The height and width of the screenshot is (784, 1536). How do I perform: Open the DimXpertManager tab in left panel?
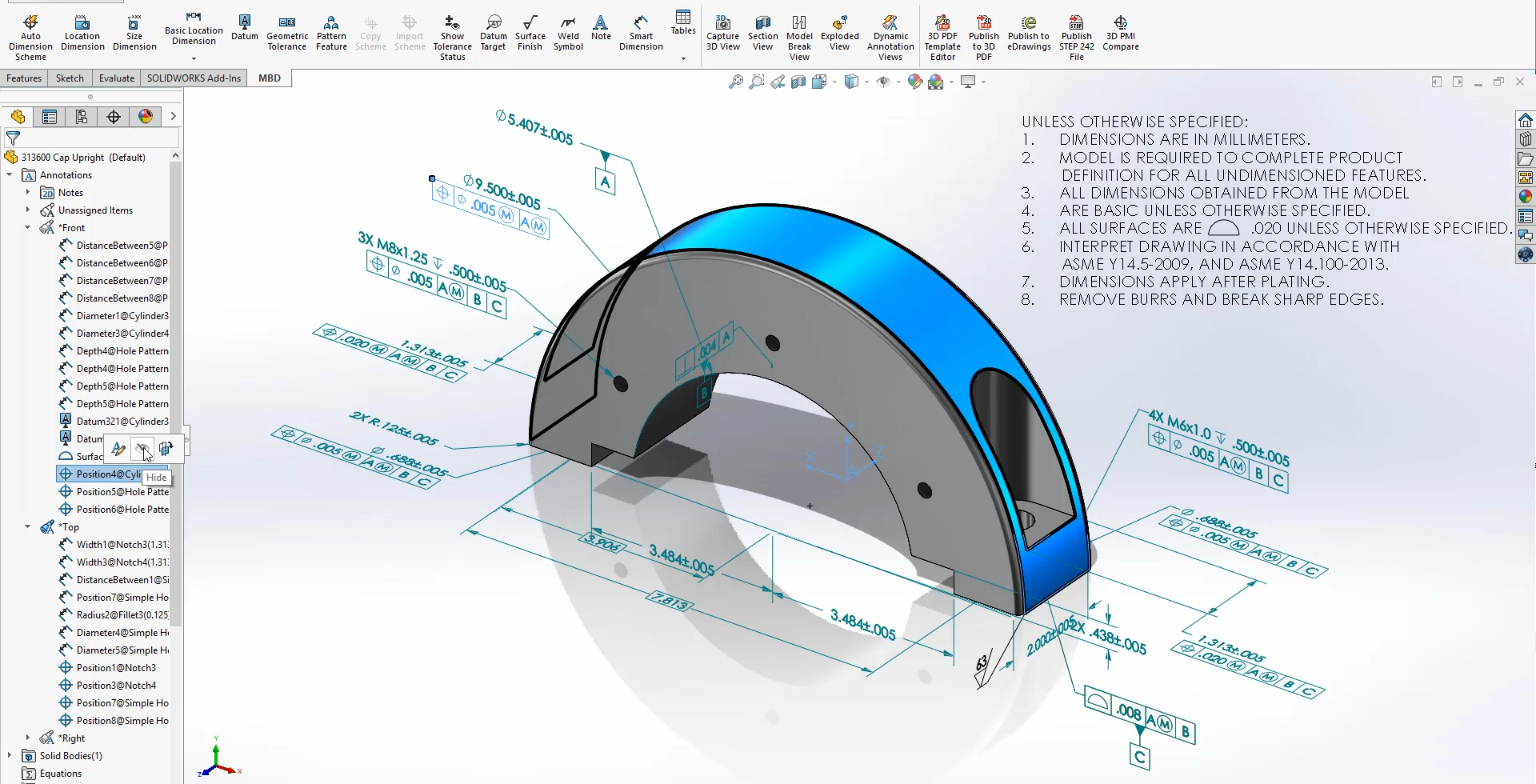114,117
